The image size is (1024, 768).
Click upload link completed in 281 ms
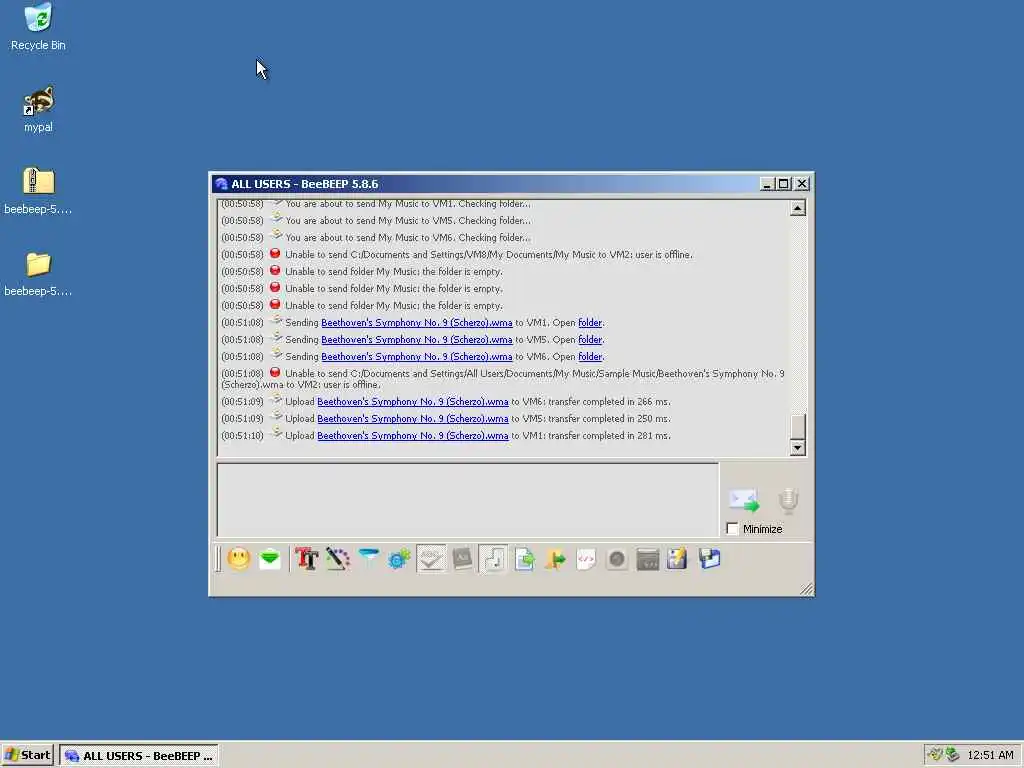[413, 436]
